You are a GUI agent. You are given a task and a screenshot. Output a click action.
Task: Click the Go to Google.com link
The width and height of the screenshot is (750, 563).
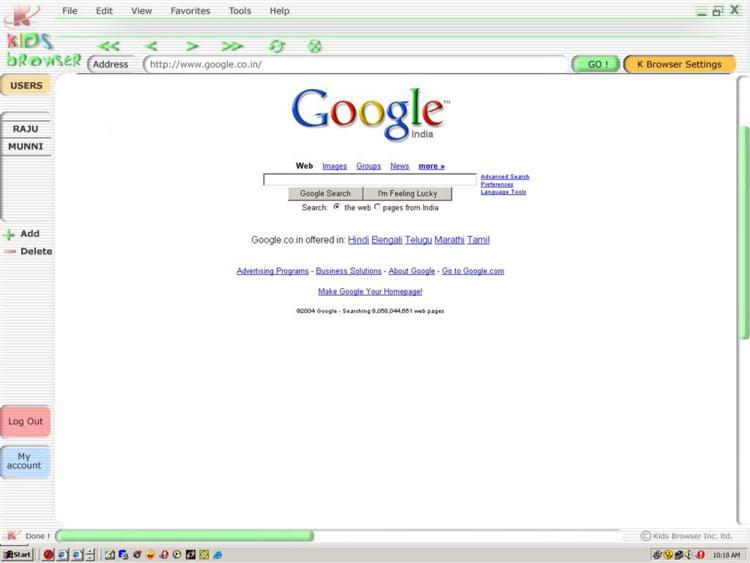pos(473,271)
